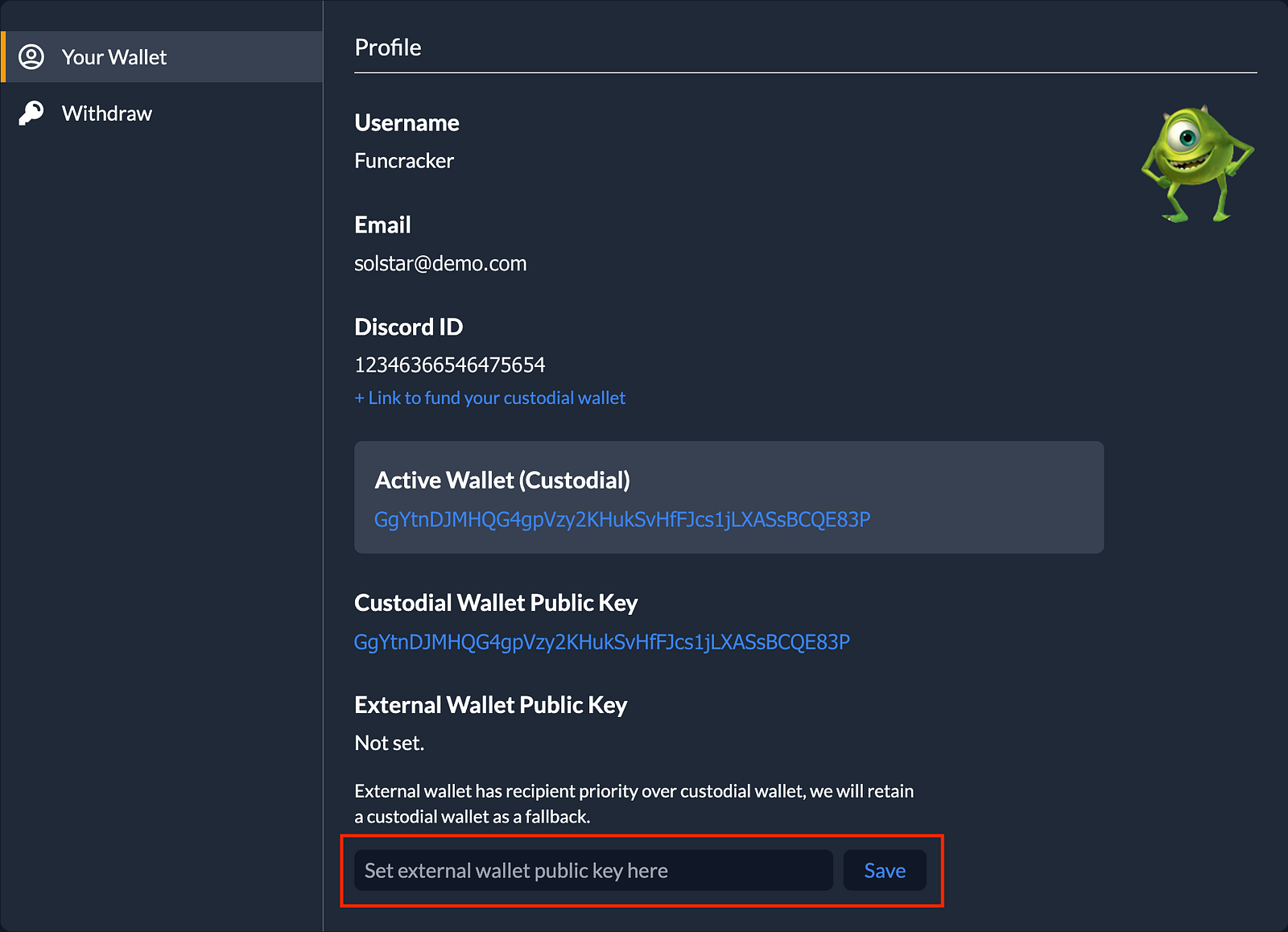Click the Active Wallet address link
Image resolution: width=1288 pixels, height=932 pixels.
(621, 520)
